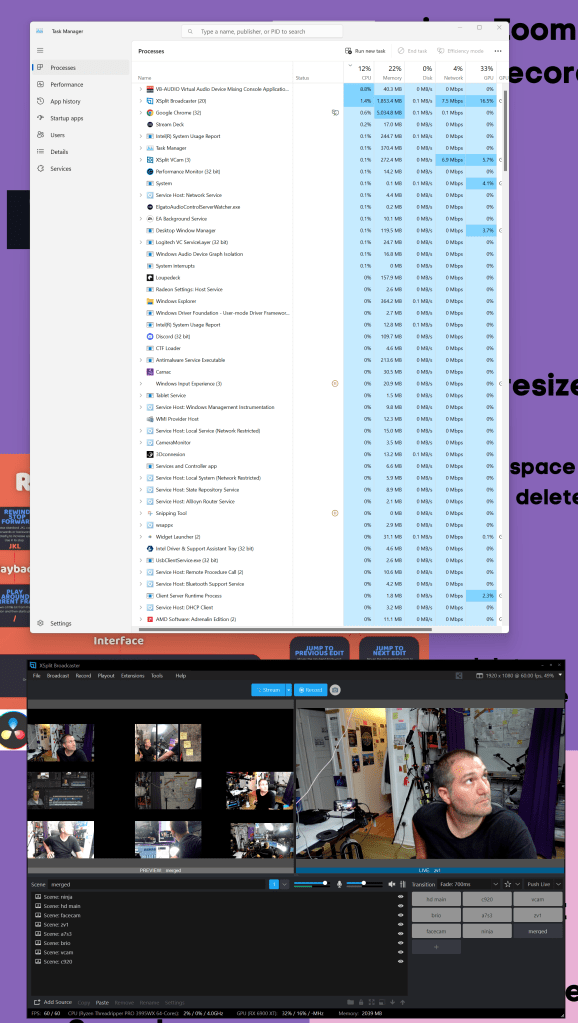Image resolution: width=578 pixels, height=1023 pixels.
Task: Switch to hd main scene button
Action: tap(436, 898)
